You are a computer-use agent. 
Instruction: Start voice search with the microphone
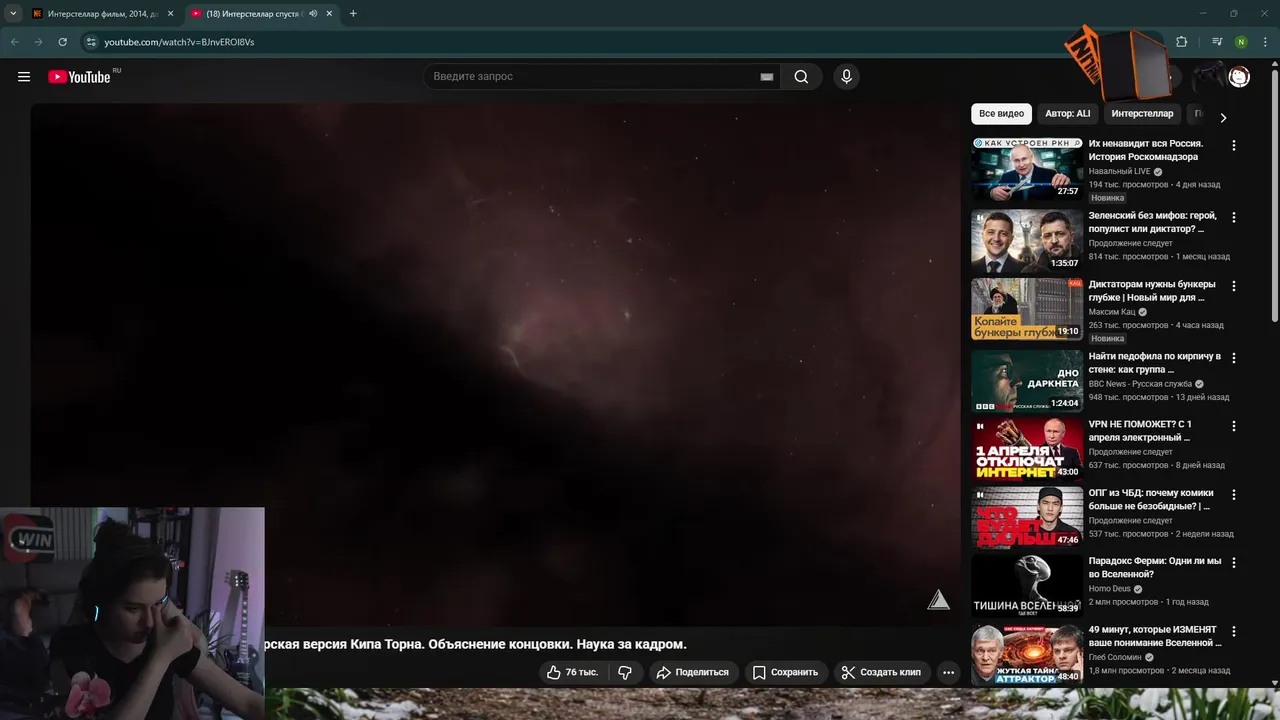[x=847, y=77]
